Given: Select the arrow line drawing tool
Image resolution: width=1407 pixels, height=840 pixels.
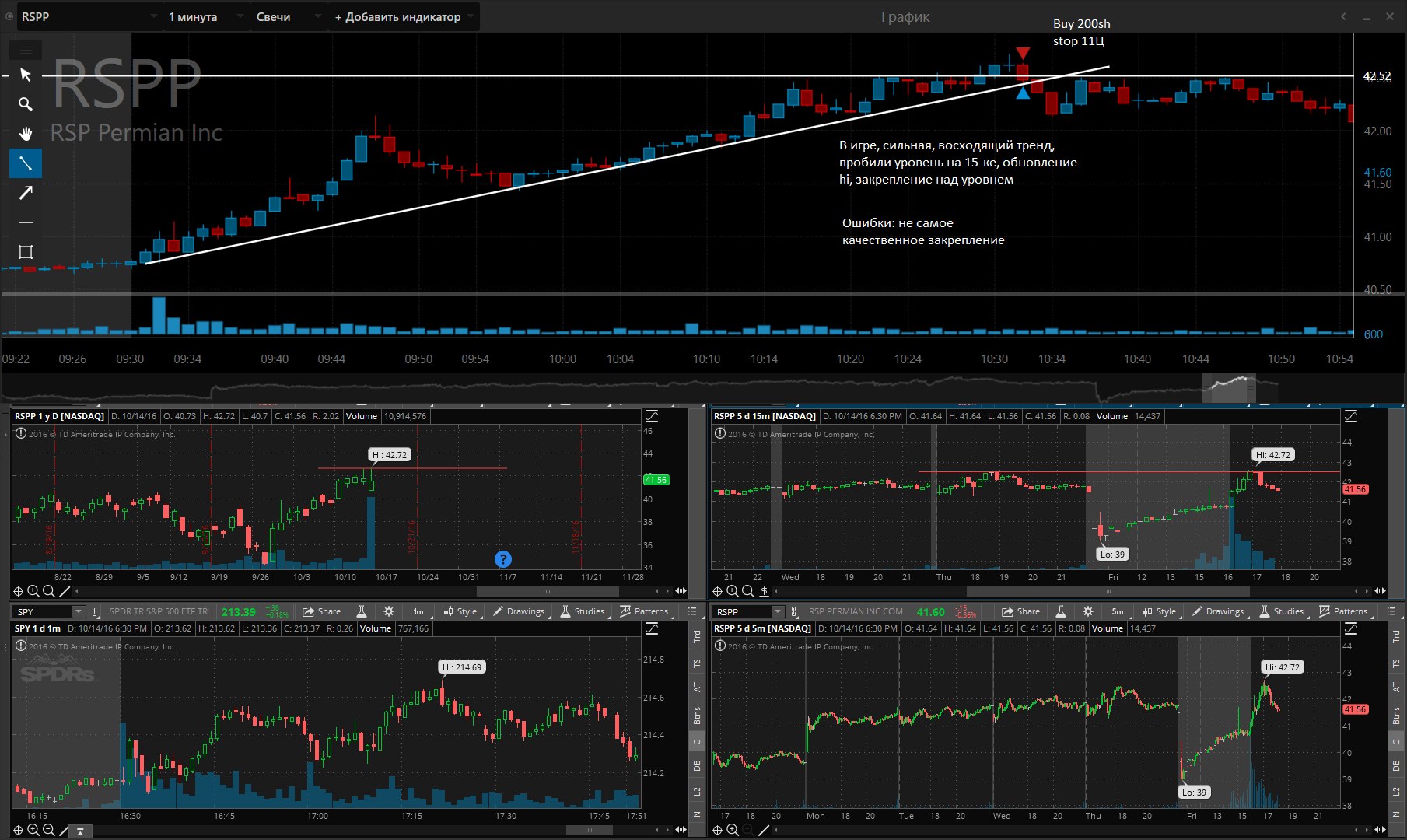Looking at the screenshot, I should (26, 193).
